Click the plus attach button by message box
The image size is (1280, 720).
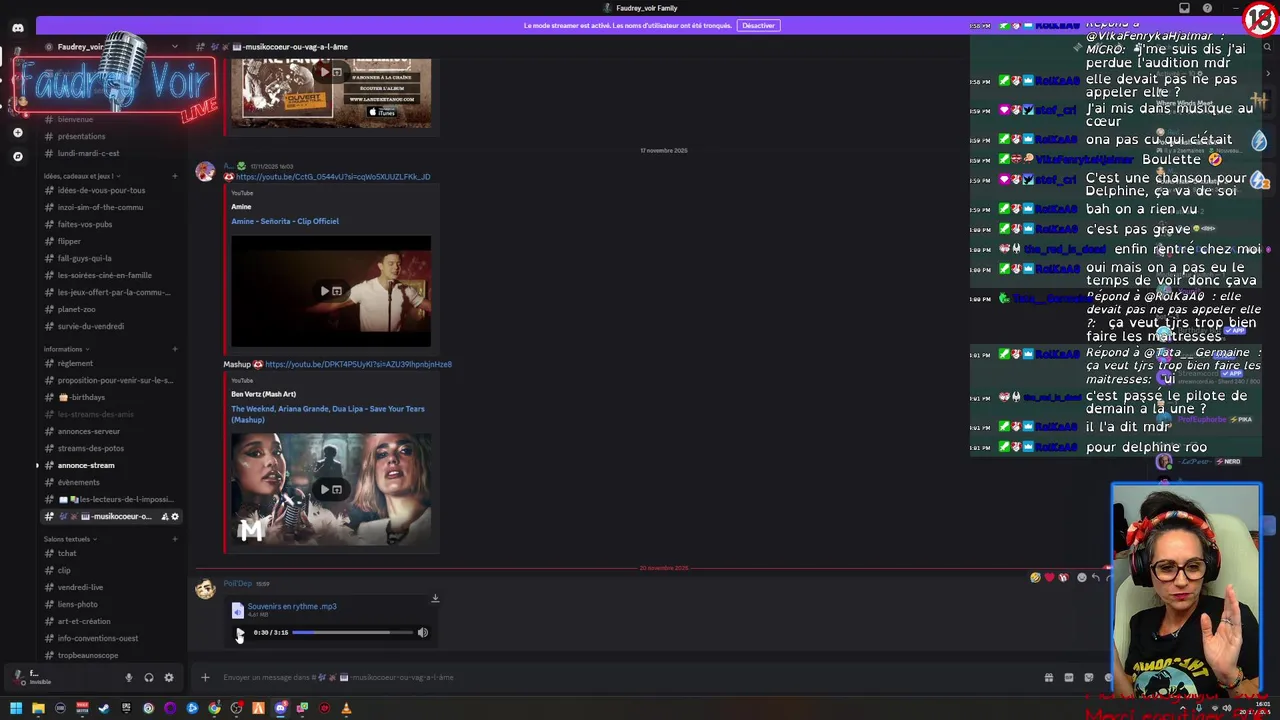click(205, 678)
